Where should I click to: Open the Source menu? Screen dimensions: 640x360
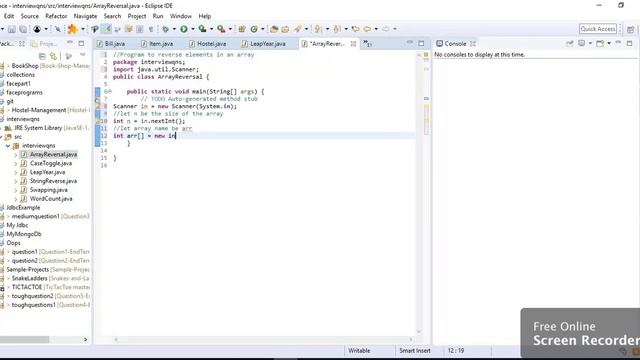[30, 16]
